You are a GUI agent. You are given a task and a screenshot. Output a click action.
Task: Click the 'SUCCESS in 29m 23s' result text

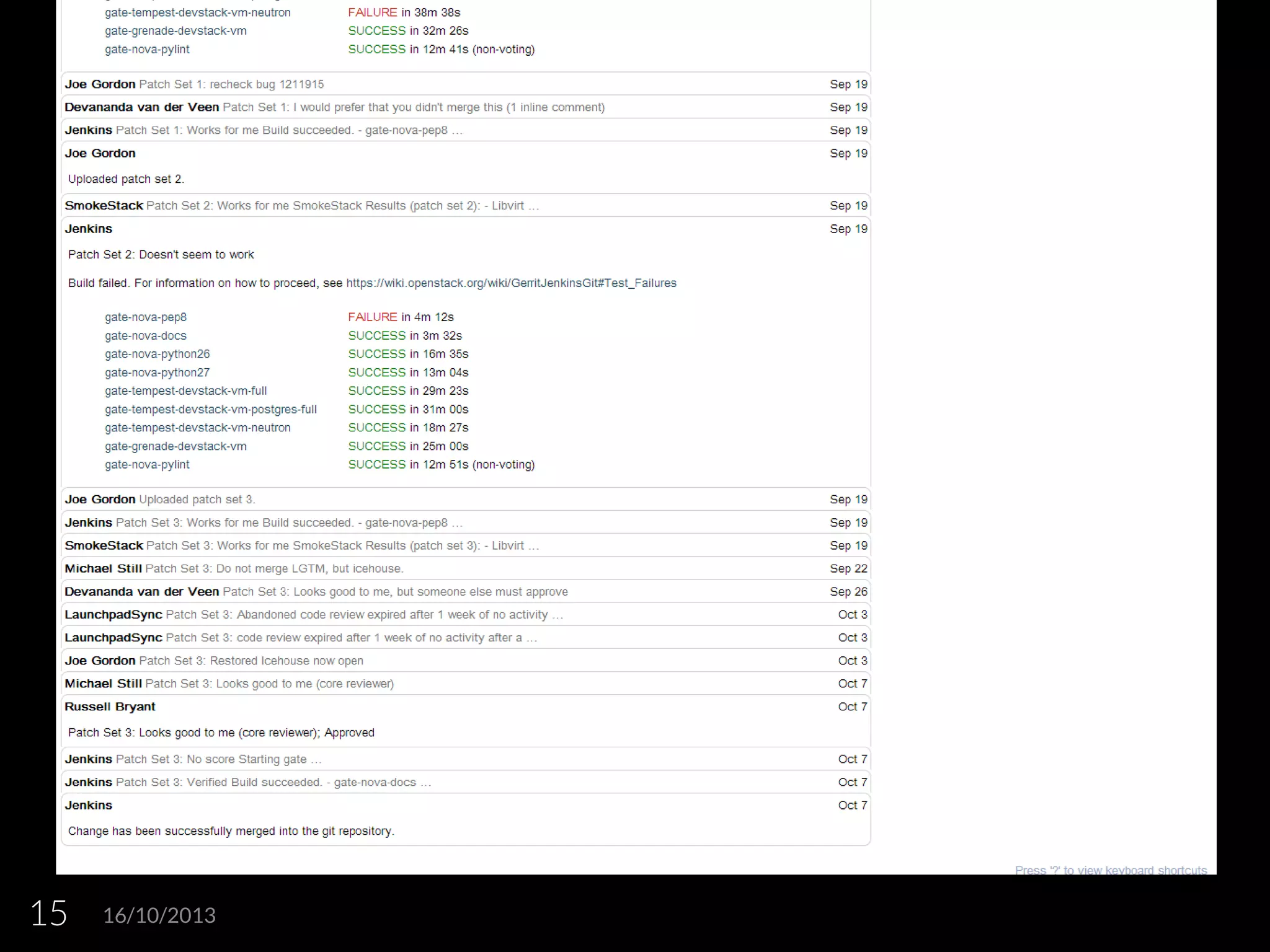pos(408,391)
